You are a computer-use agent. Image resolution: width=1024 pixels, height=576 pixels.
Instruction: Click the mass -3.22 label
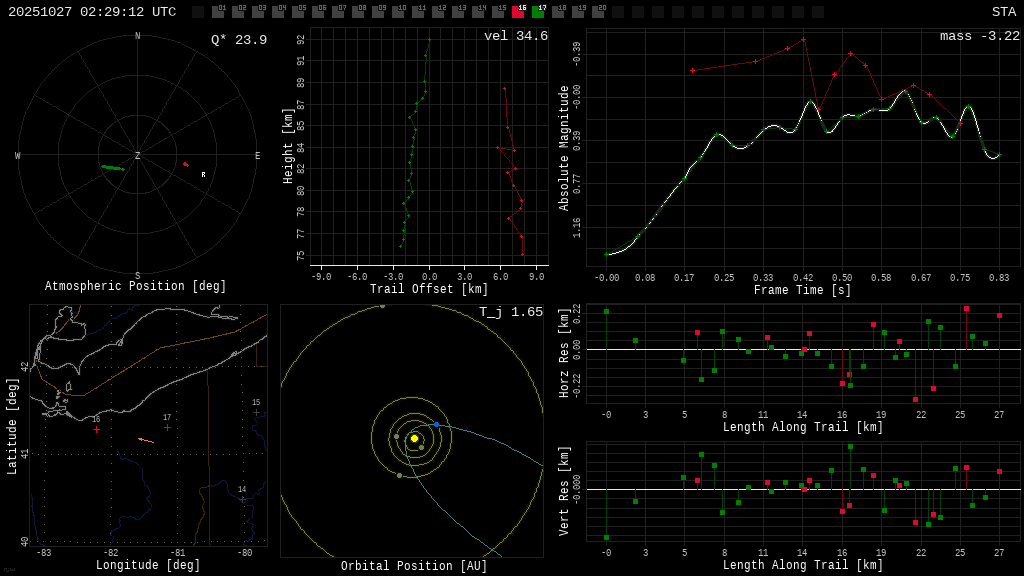980,36
